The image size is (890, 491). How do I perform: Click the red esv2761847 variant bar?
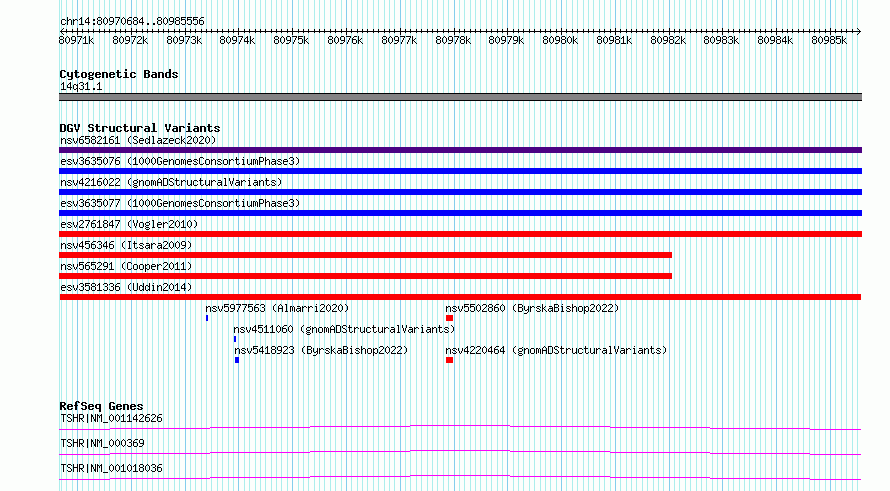pos(460,234)
